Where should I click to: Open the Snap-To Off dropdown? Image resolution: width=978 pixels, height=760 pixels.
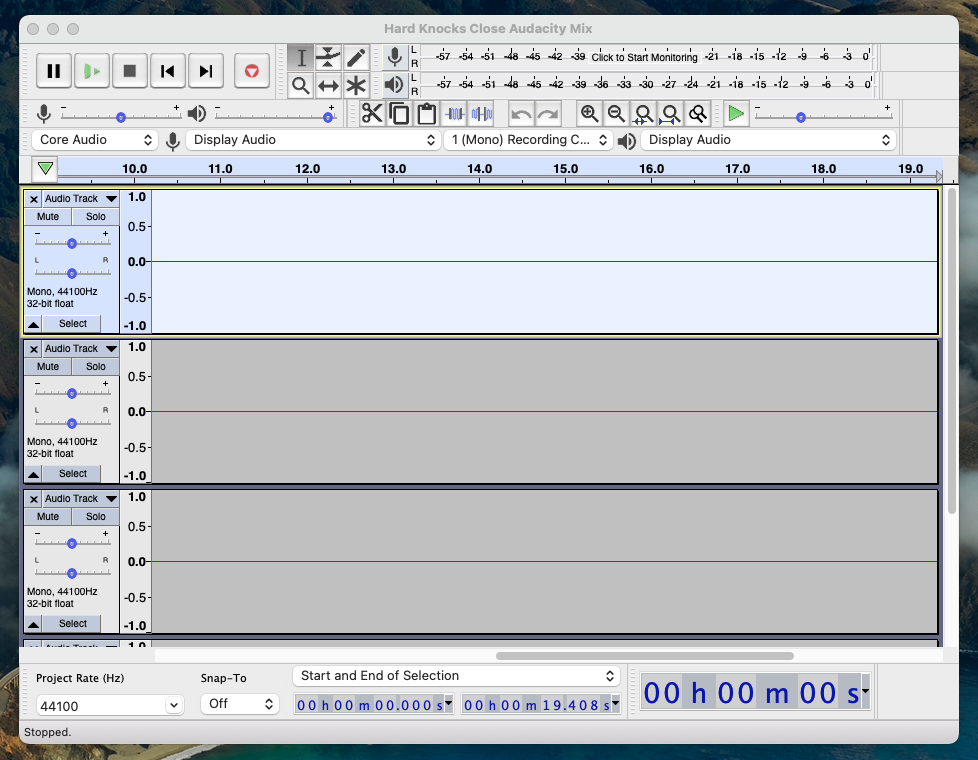coord(240,704)
